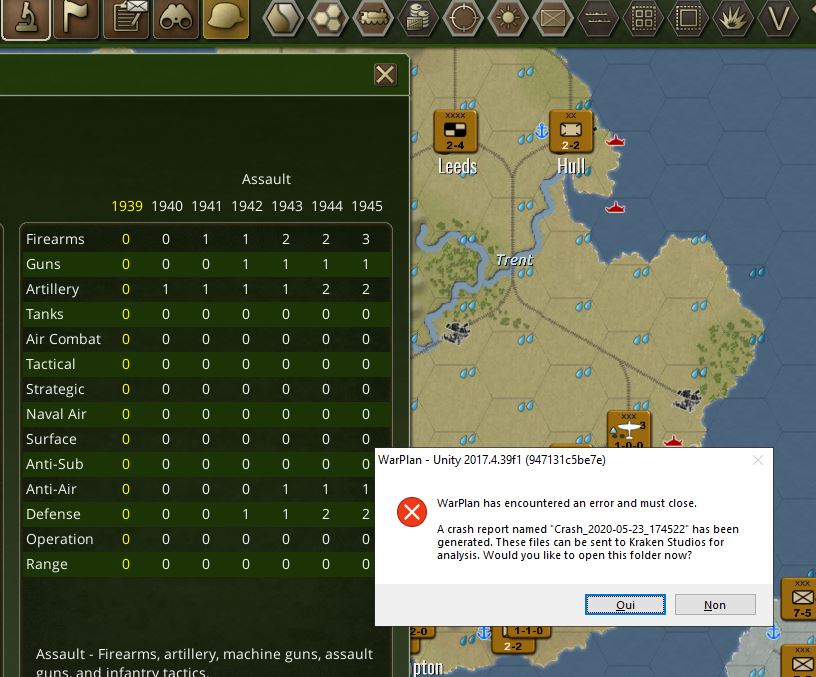Close the WarPlan error dialog
Screen dimensions: 816x677
pos(758,460)
